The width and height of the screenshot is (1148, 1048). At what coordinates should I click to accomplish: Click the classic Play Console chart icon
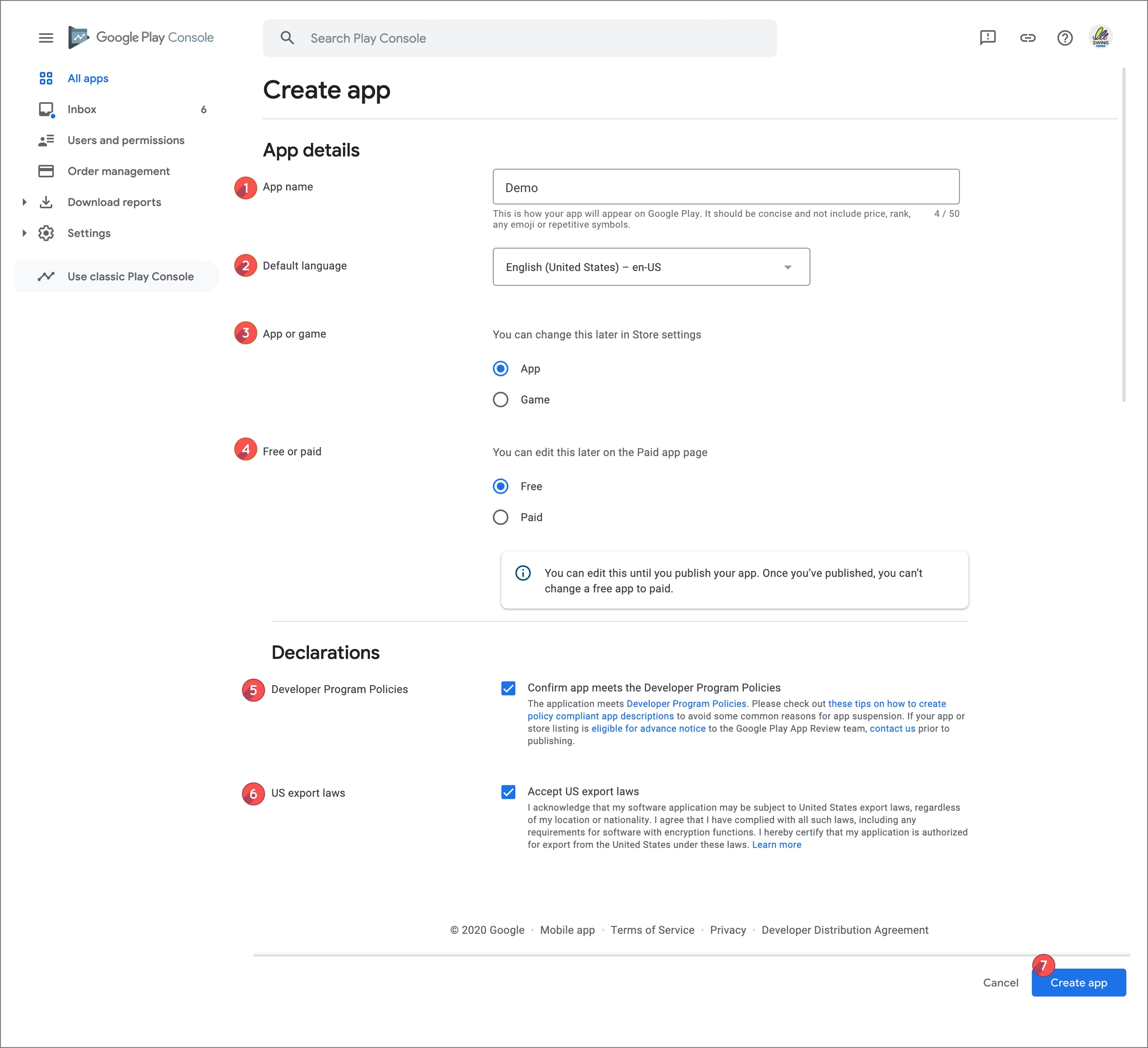click(46, 276)
